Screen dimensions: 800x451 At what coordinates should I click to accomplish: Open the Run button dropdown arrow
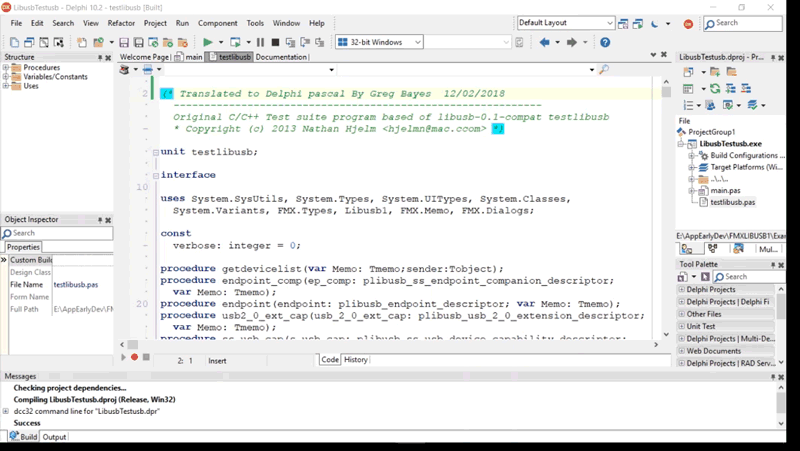pyautogui.click(x=221, y=42)
